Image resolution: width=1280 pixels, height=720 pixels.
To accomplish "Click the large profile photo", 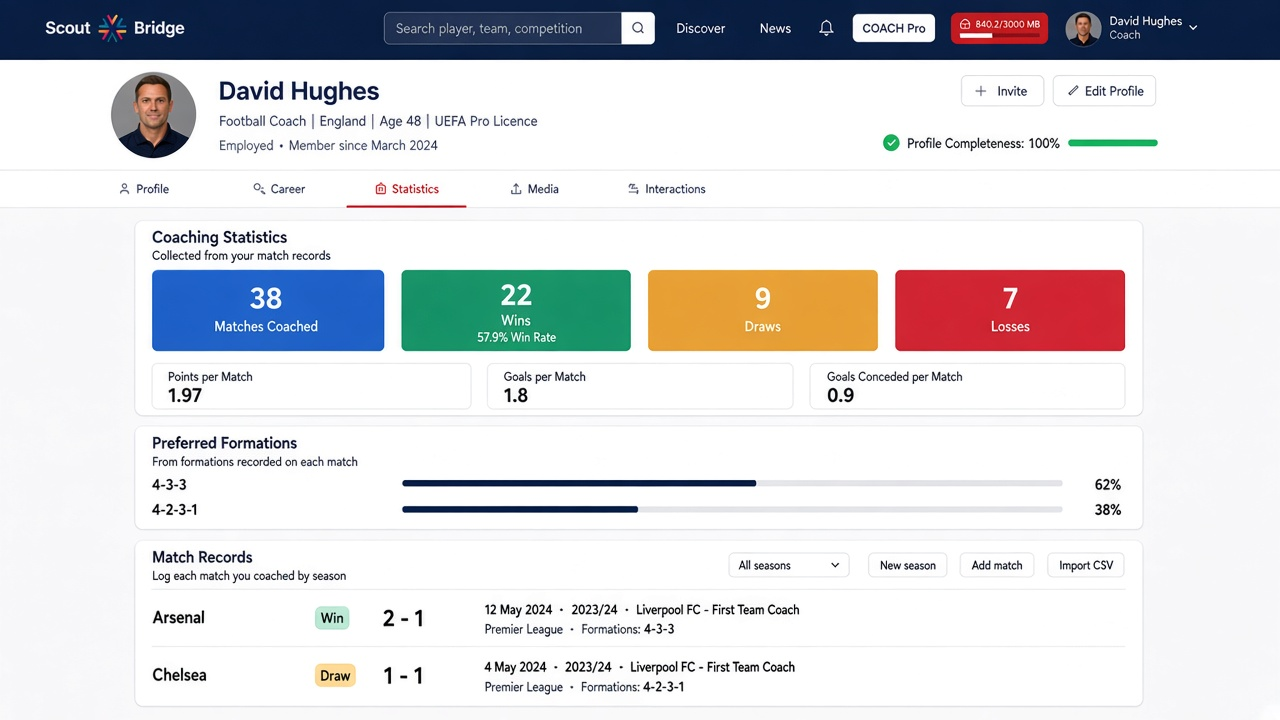I will point(153,115).
